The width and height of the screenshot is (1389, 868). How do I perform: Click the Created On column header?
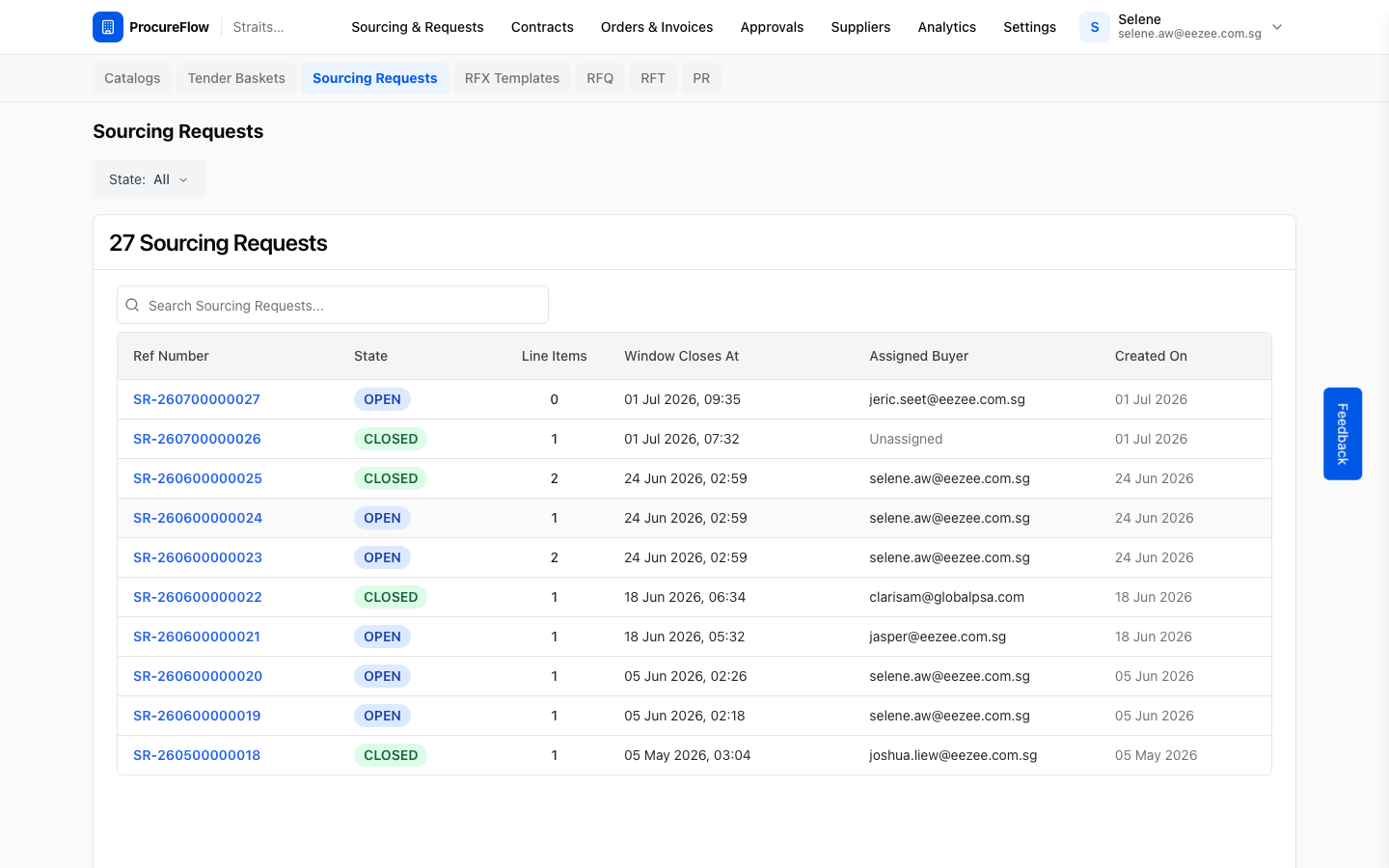pyautogui.click(x=1151, y=356)
